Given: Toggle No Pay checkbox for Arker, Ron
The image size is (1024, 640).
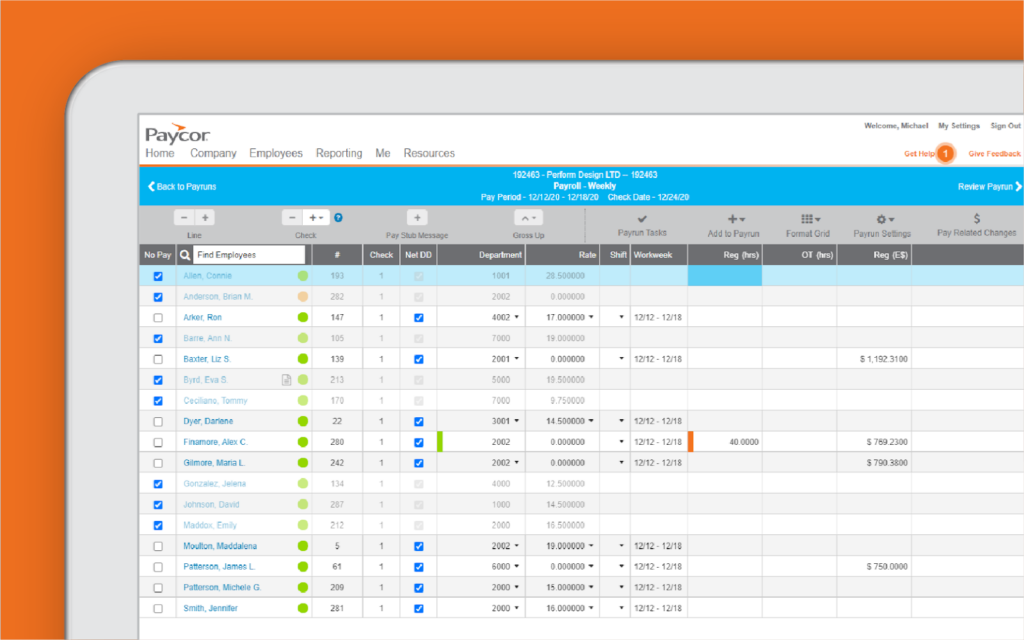Looking at the screenshot, I should click(x=156, y=317).
